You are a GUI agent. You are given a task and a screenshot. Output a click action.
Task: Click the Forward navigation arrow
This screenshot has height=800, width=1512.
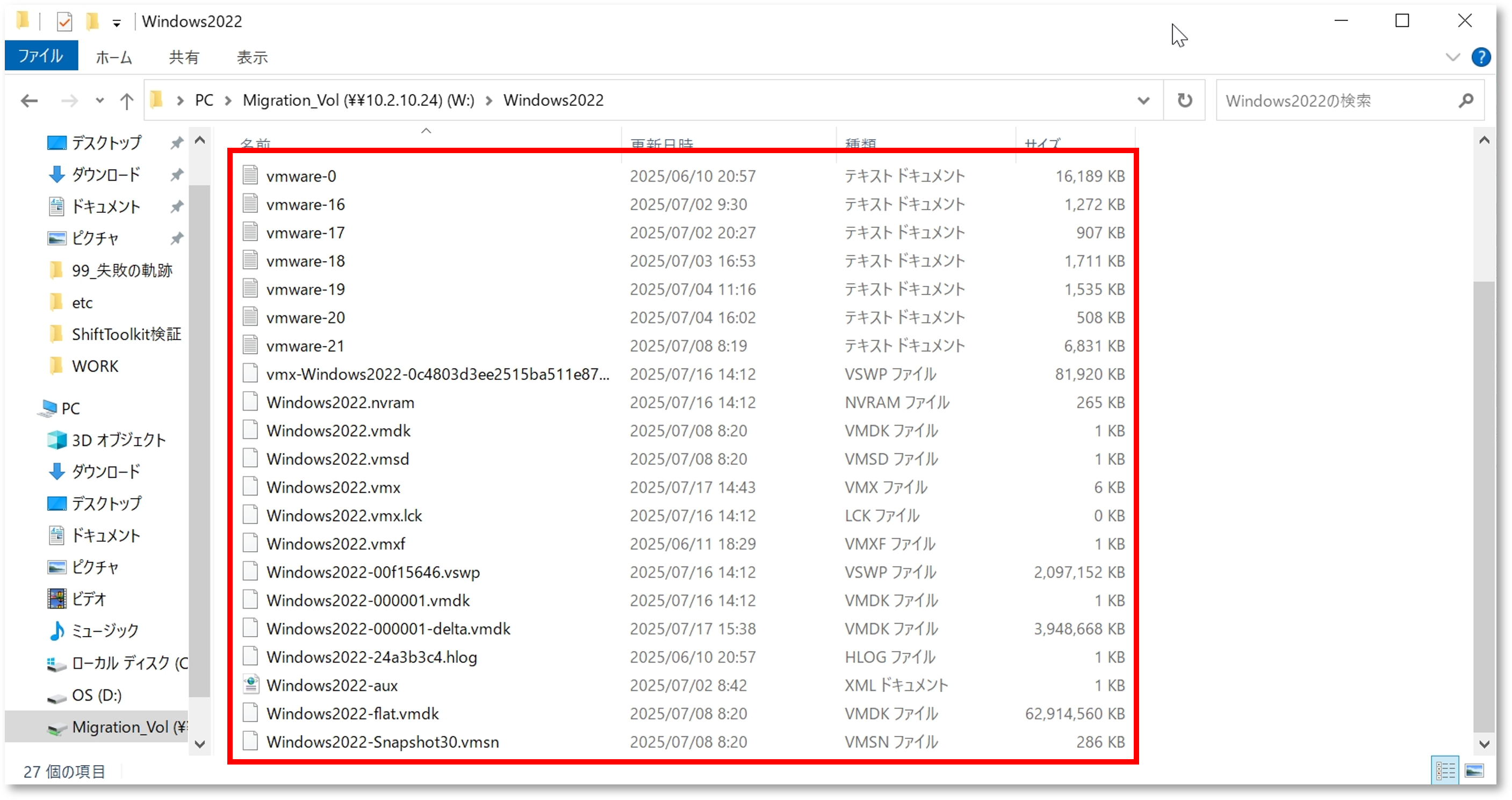[69, 101]
